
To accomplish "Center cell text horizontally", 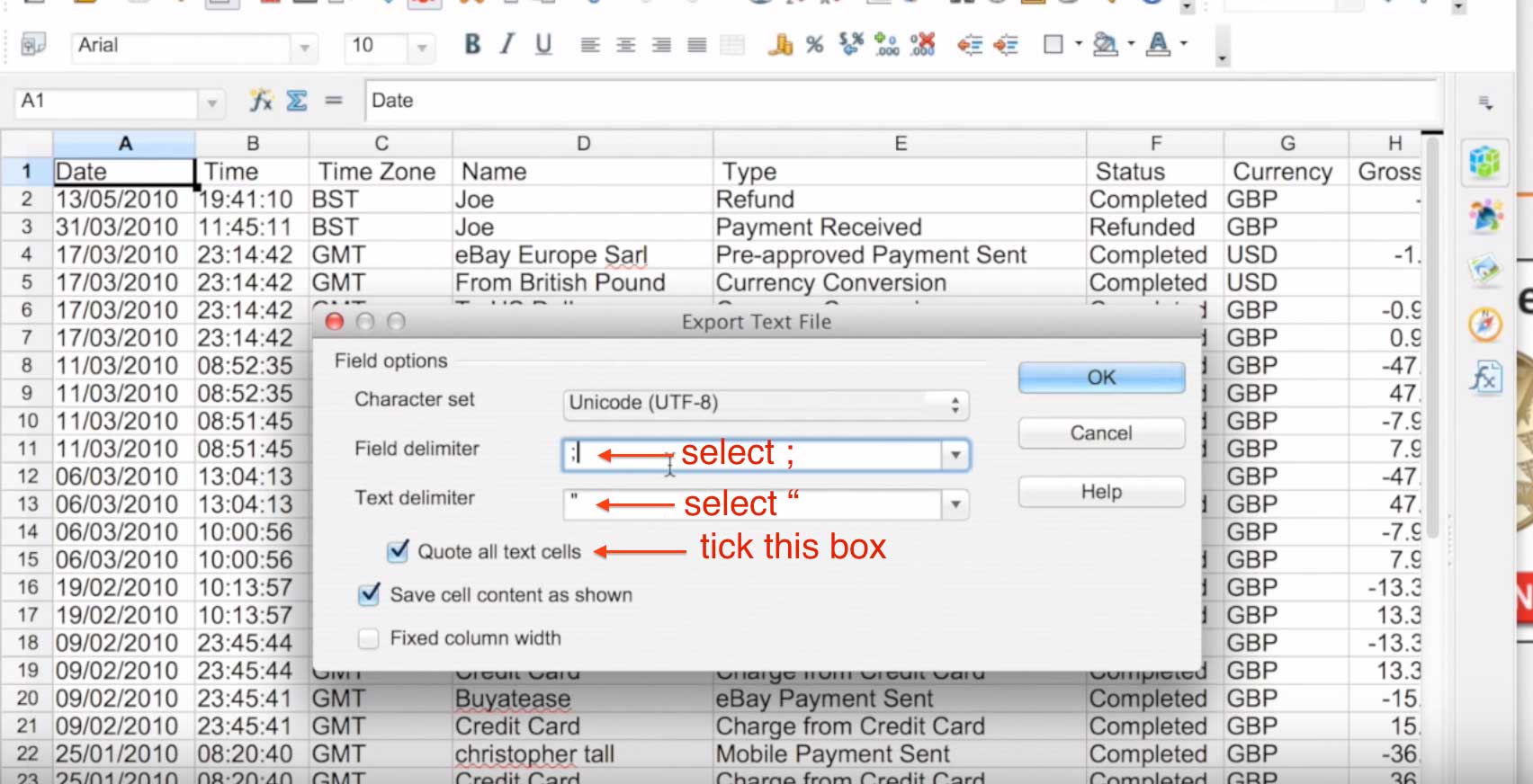I will pos(626,45).
